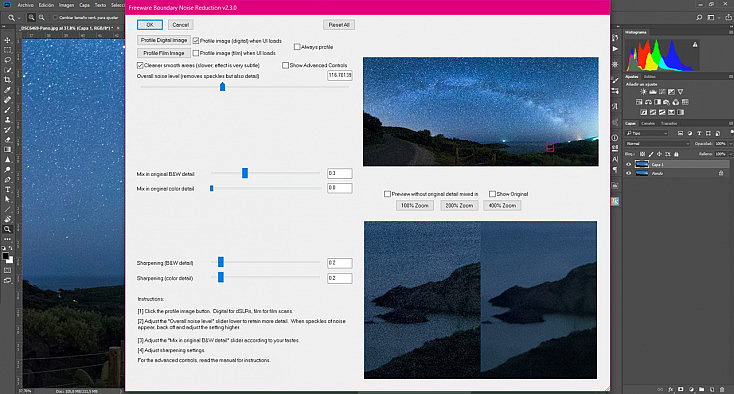Open the Imagen menu
Image resolution: width=734 pixels, height=394 pixels.
[x=66, y=5]
